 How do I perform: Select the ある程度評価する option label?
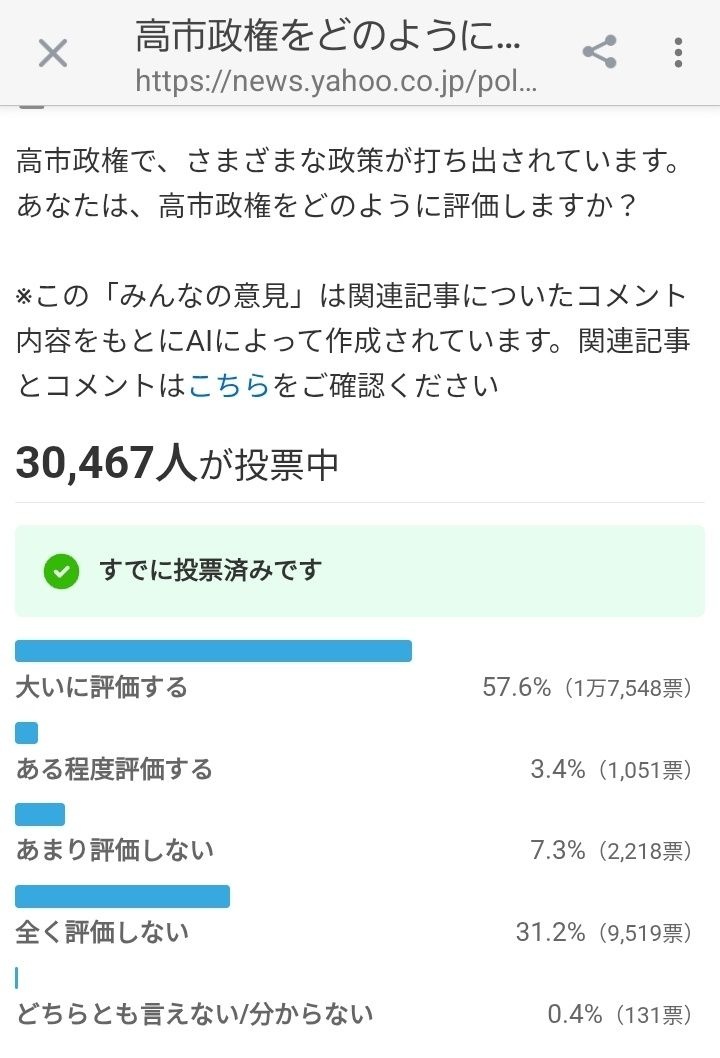tap(114, 769)
